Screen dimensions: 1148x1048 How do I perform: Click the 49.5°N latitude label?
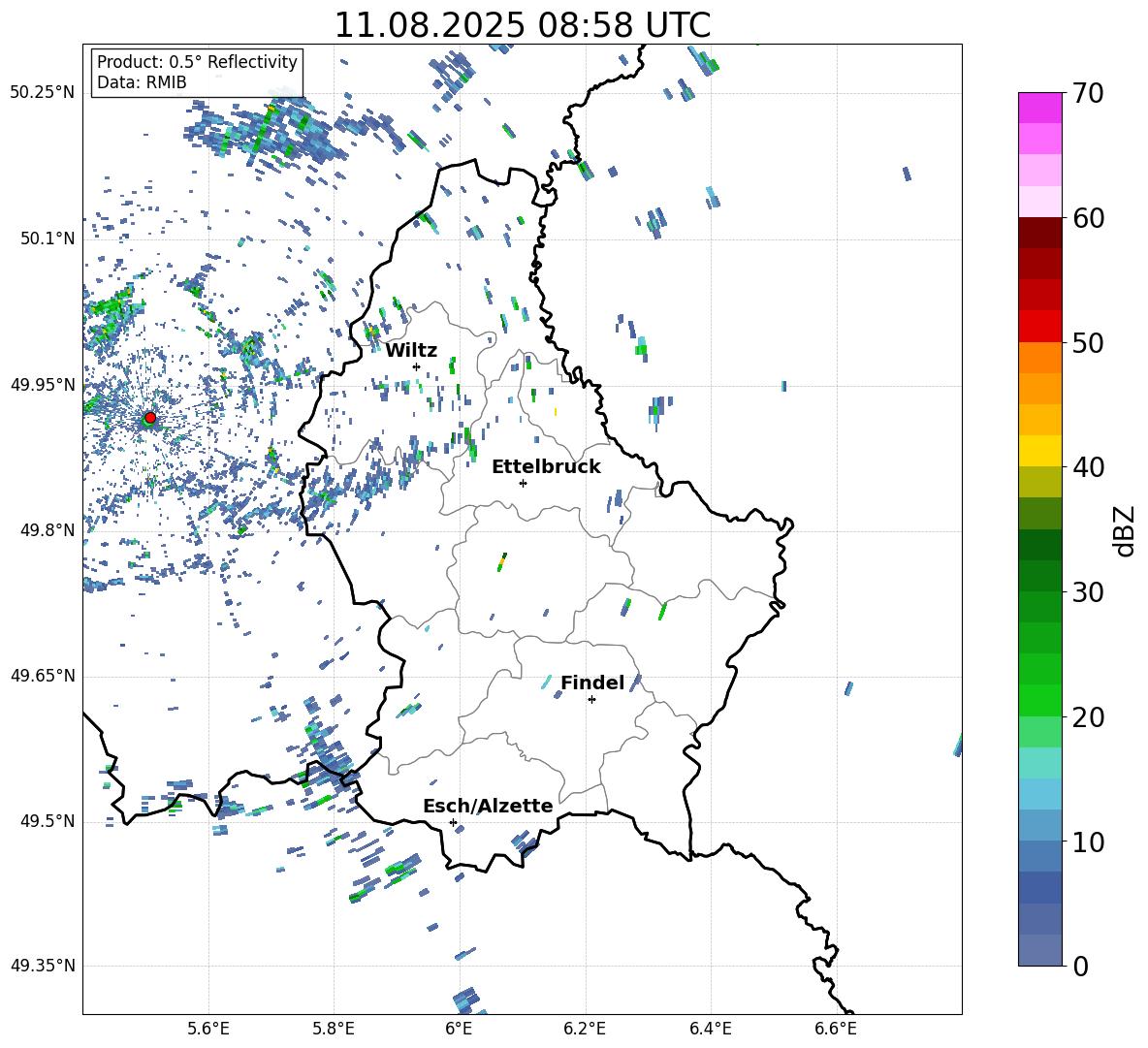click(48, 821)
